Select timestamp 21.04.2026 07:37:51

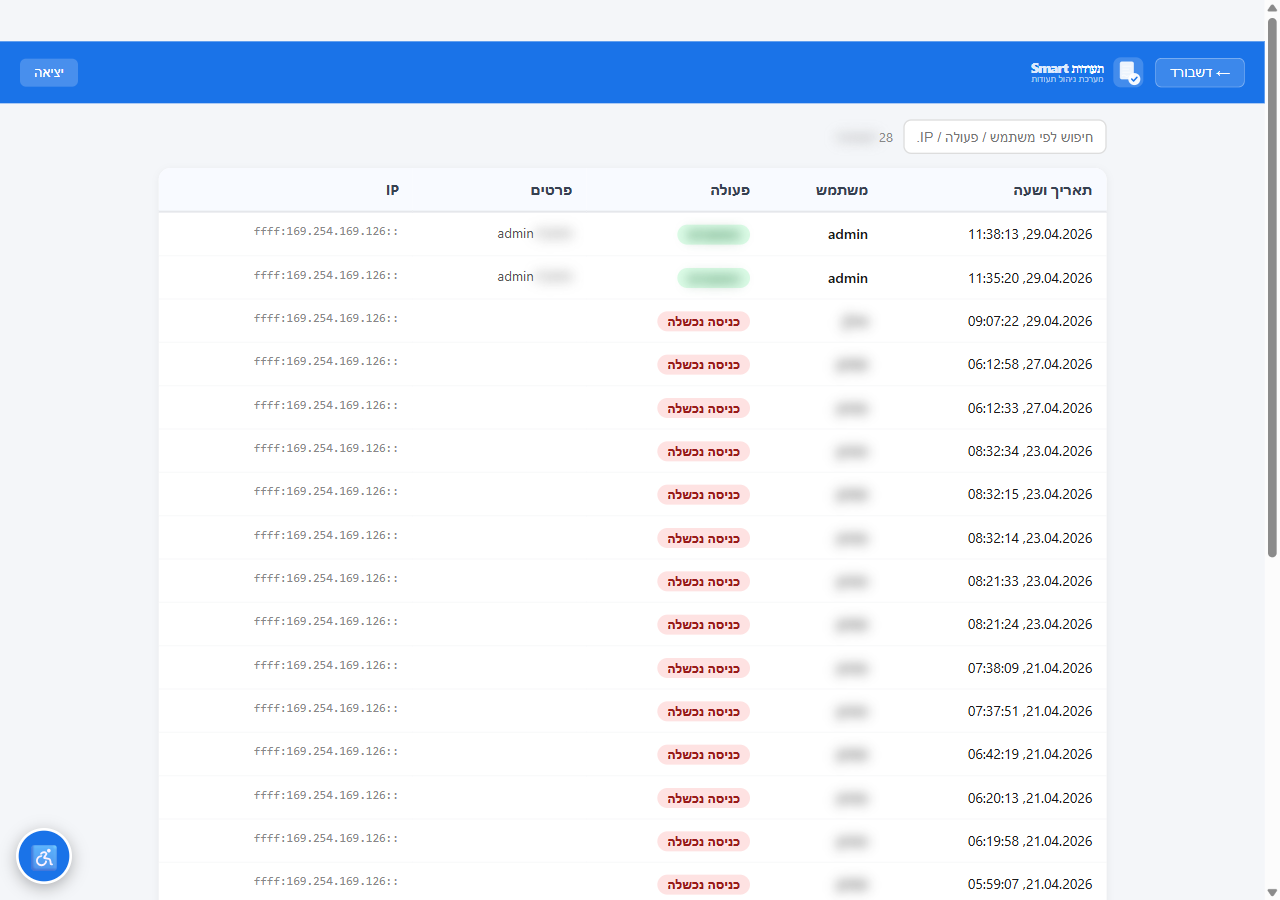pyautogui.click(x=1030, y=711)
